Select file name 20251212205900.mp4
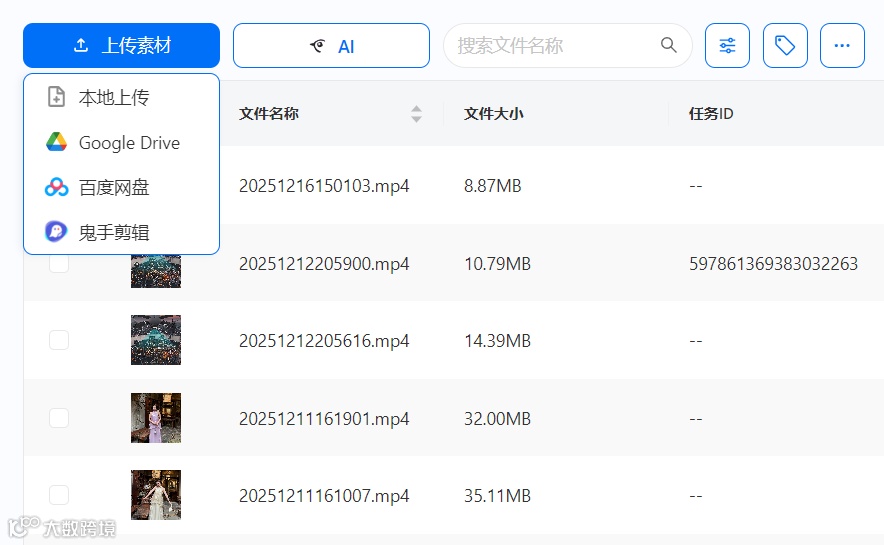This screenshot has width=884, height=545. (324, 264)
